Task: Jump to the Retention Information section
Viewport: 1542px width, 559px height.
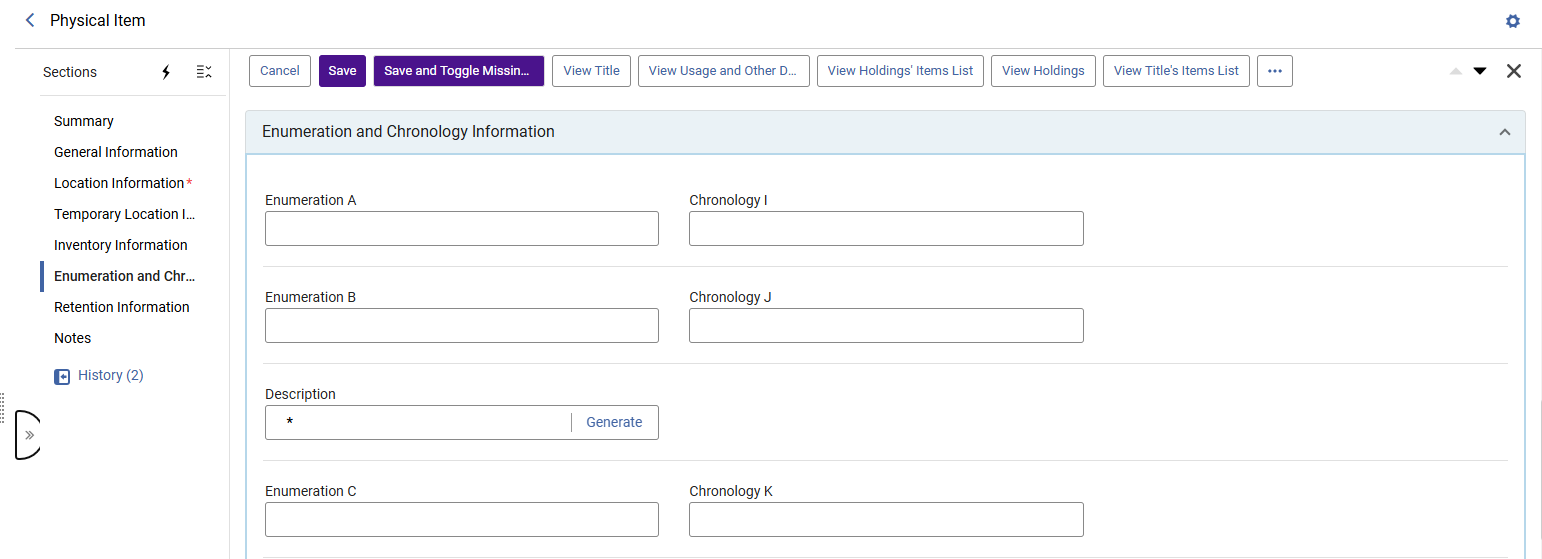Action: (x=122, y=307)
